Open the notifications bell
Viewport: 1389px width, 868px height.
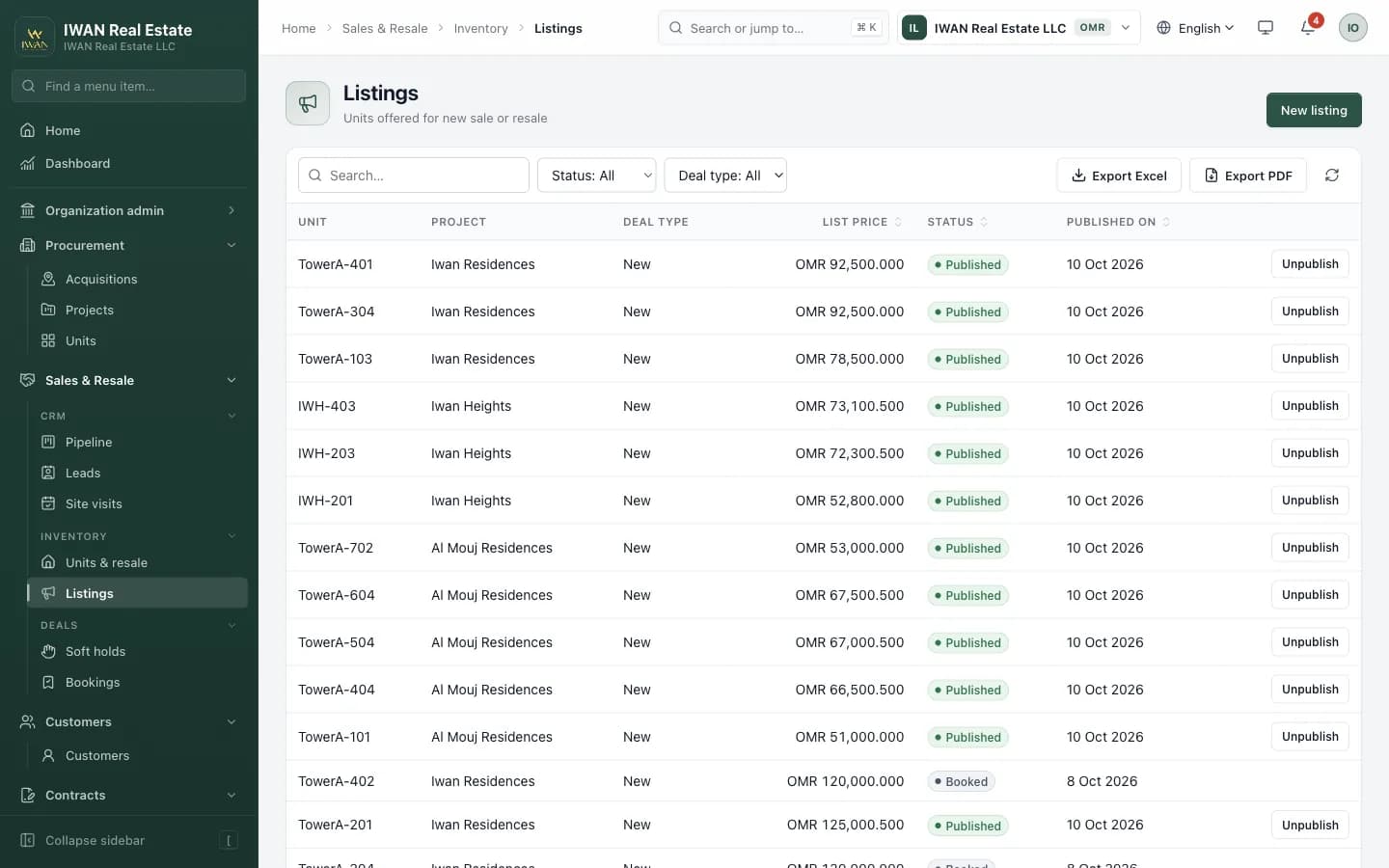click(x=1309, y=28)
